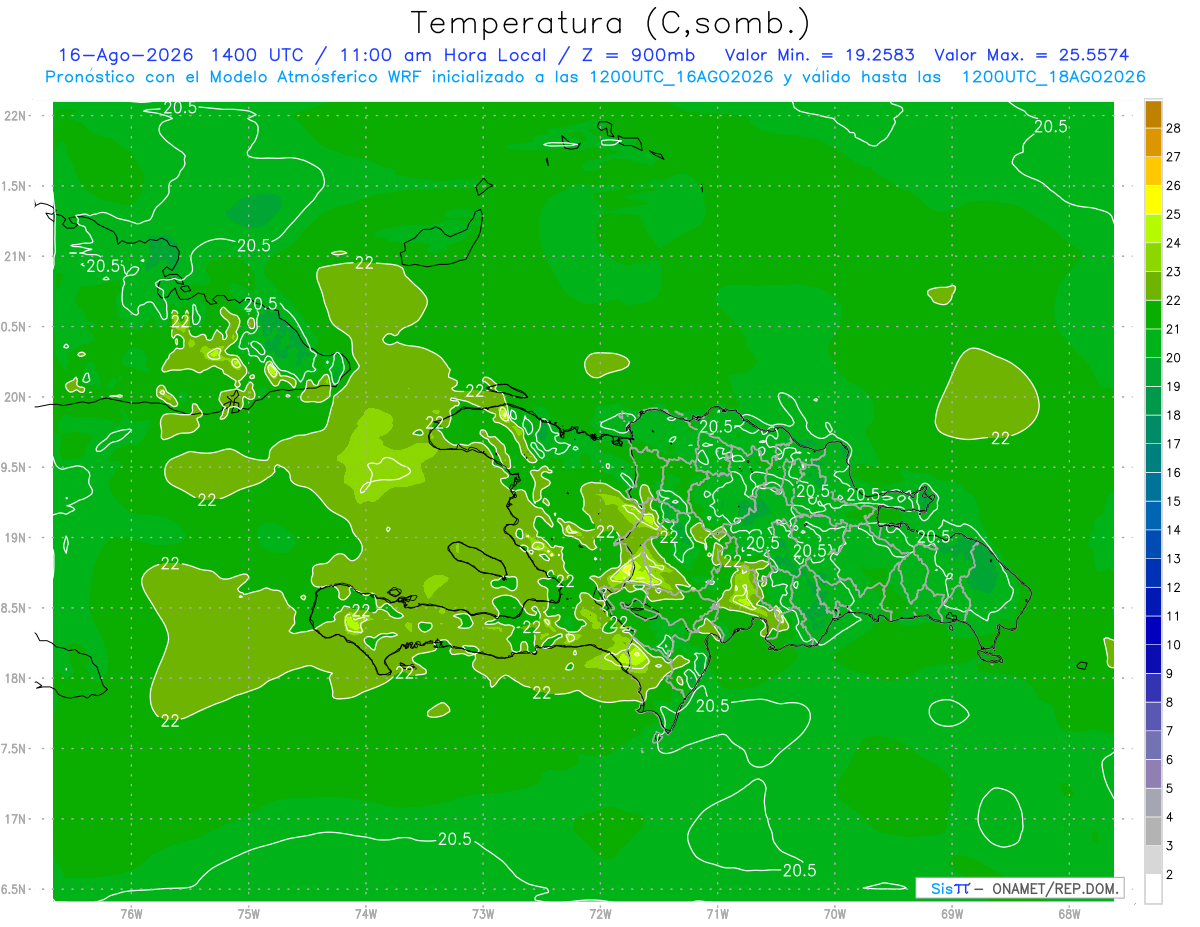Click the legend value 15

[x=1174, y=501]
